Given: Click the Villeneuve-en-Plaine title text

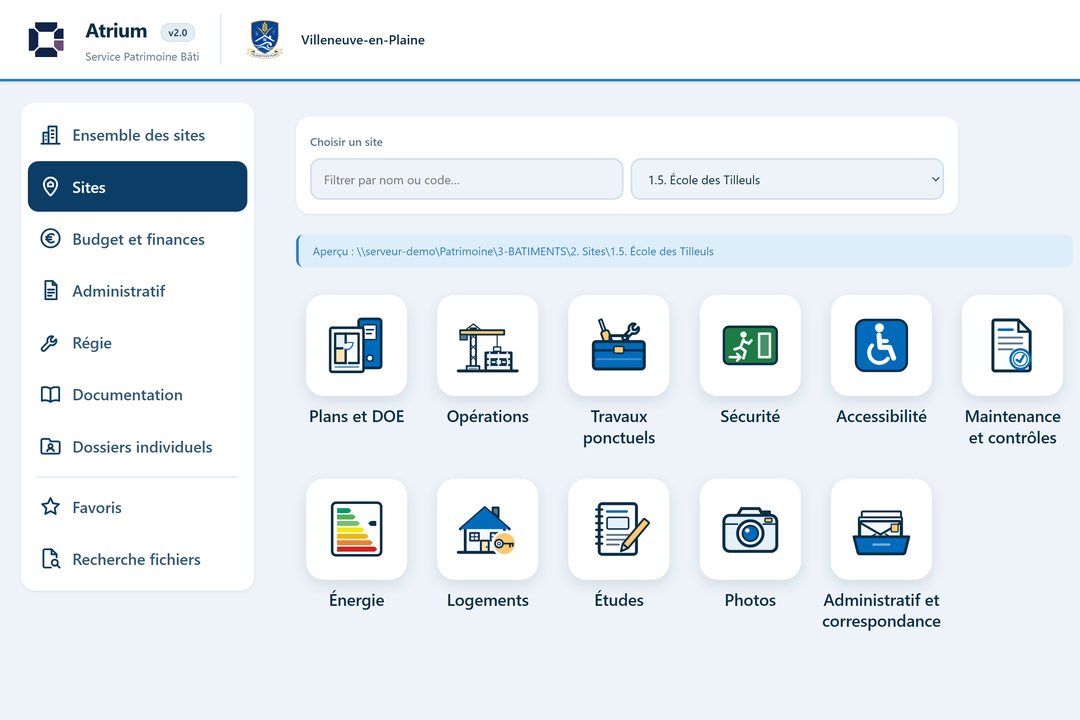Looking at the screenshot, I should point(362,40).
